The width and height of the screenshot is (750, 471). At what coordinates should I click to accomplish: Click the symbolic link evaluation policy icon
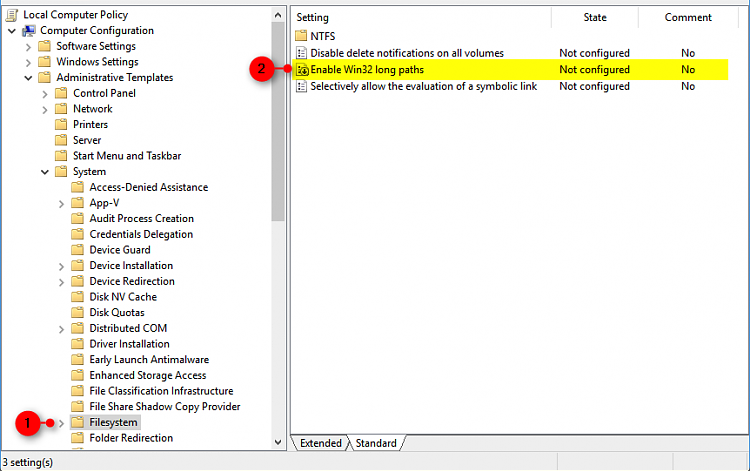click(x=301, y=87)
